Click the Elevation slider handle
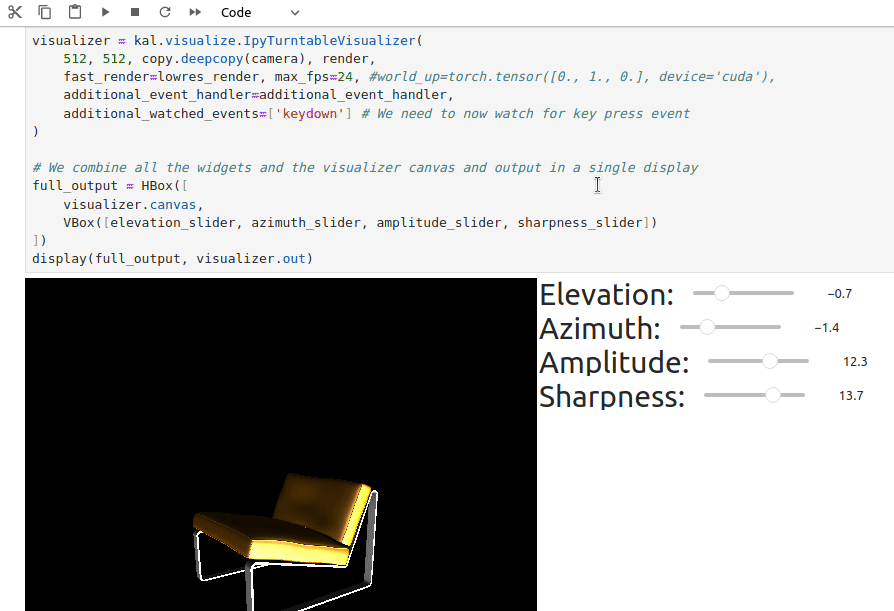This screenshot has height=611, width=894. pos(721,293)
